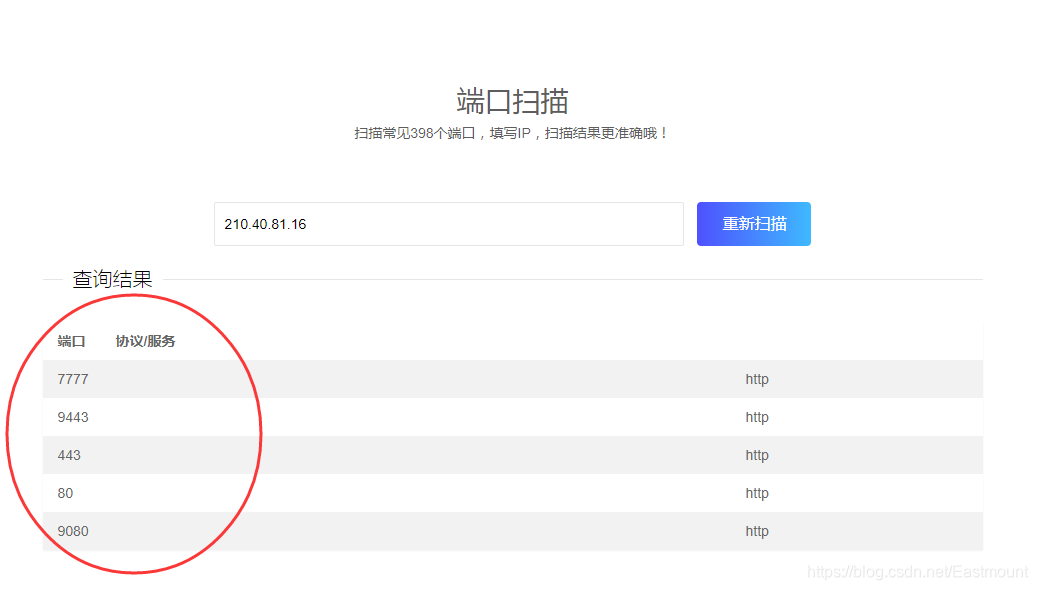
Task: Select port 7777 in the results
Action: click(x=73, y=379)
